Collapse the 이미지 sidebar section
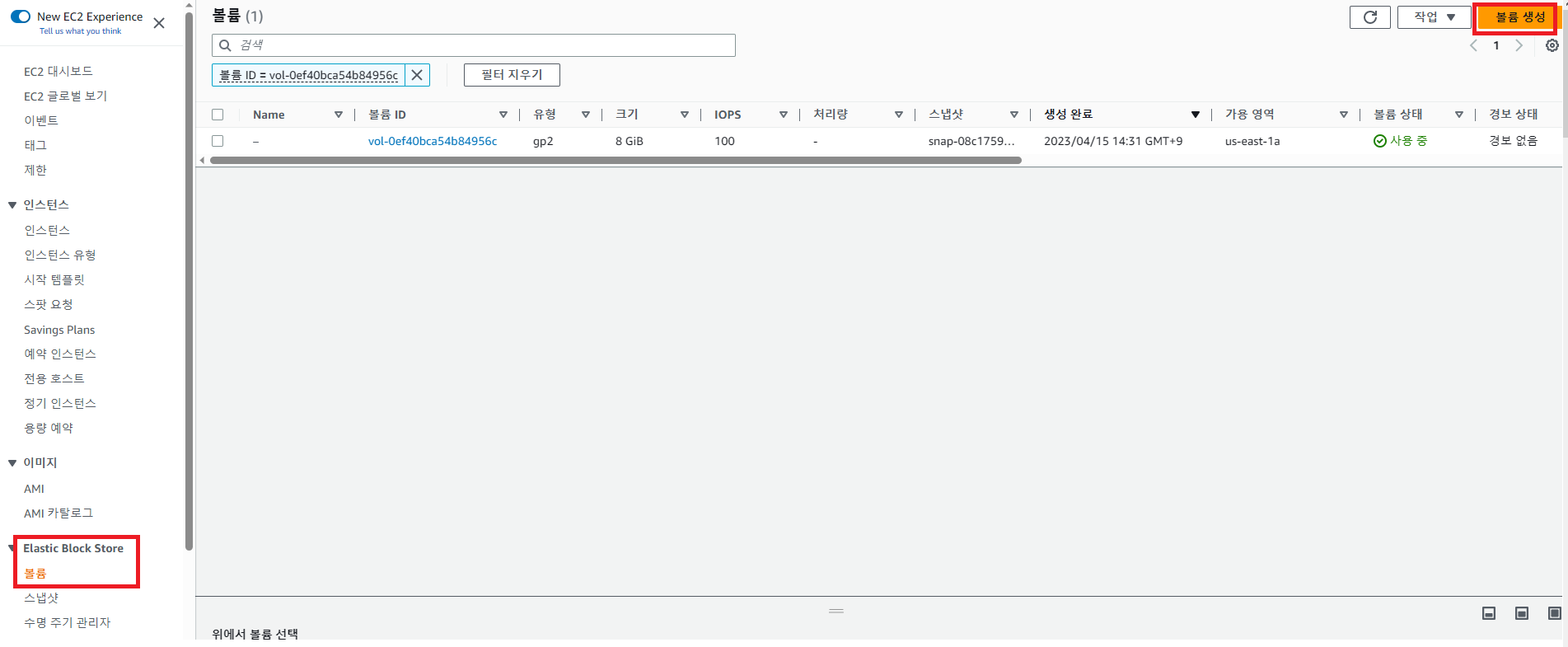Image resolution: width=1568 pixels, height=647 pixels. 12,463
